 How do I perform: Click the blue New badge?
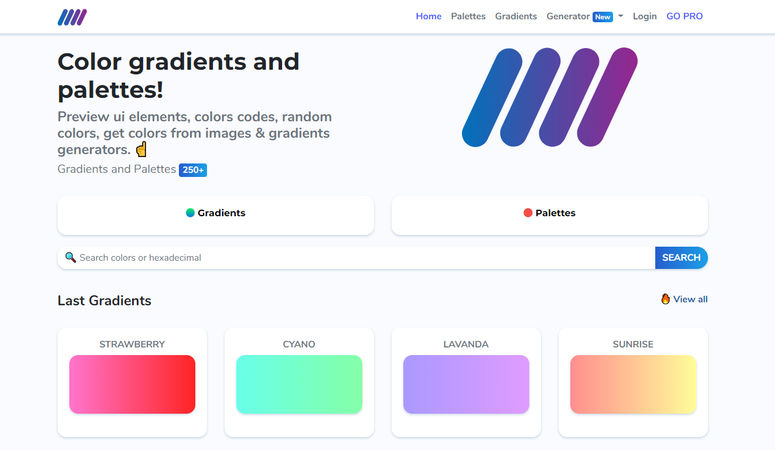pos(603,17)
